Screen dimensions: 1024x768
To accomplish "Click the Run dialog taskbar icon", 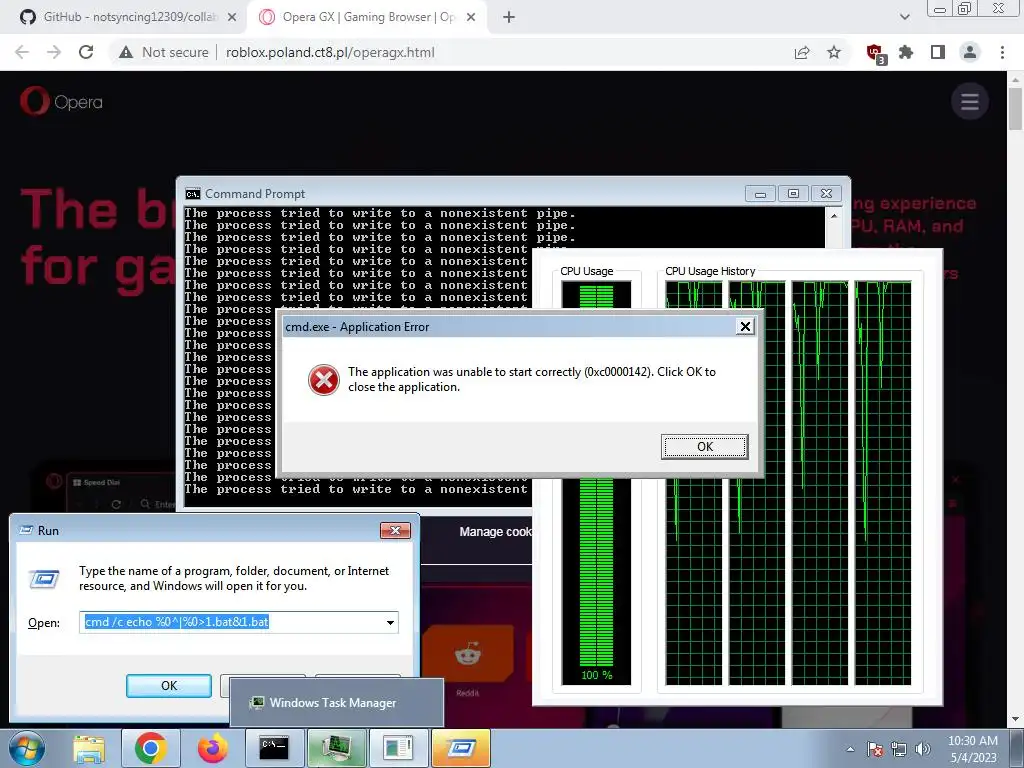I will 461,748.
